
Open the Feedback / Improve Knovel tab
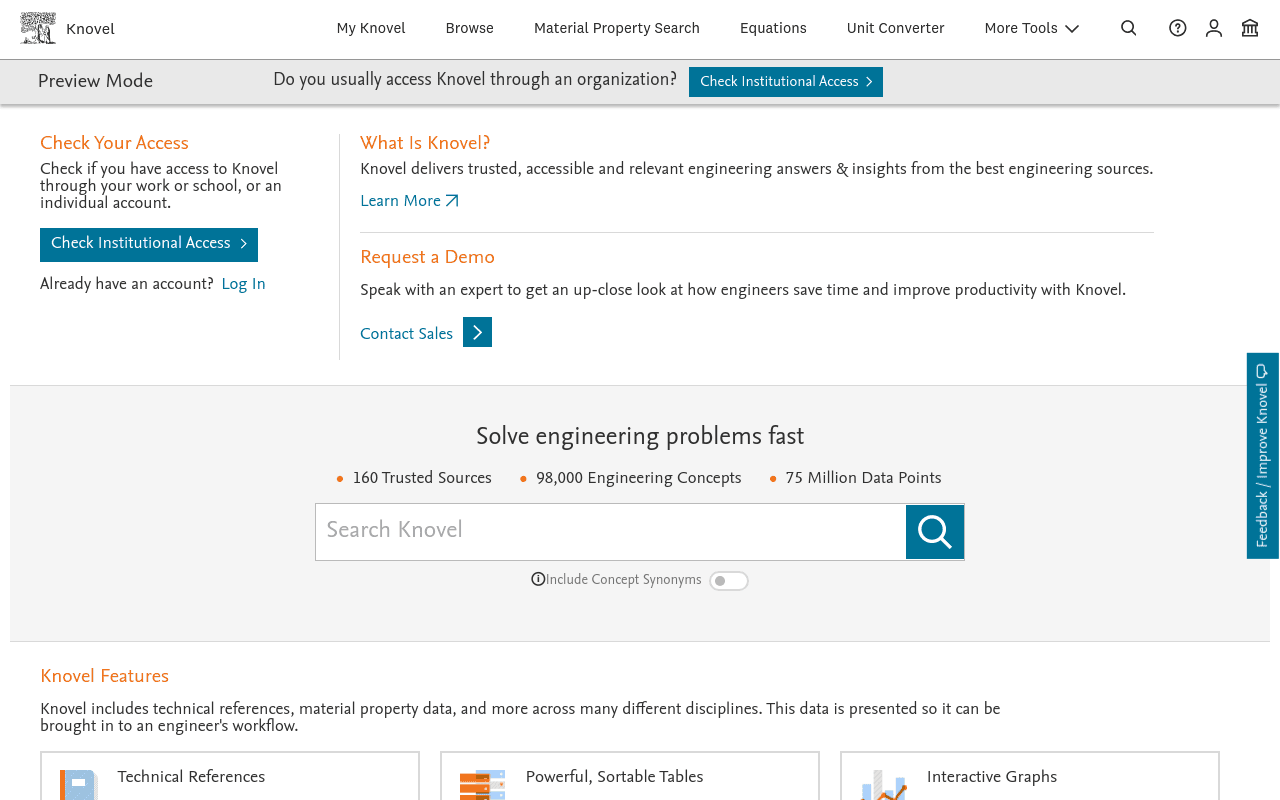click(x=1263, y=456)
